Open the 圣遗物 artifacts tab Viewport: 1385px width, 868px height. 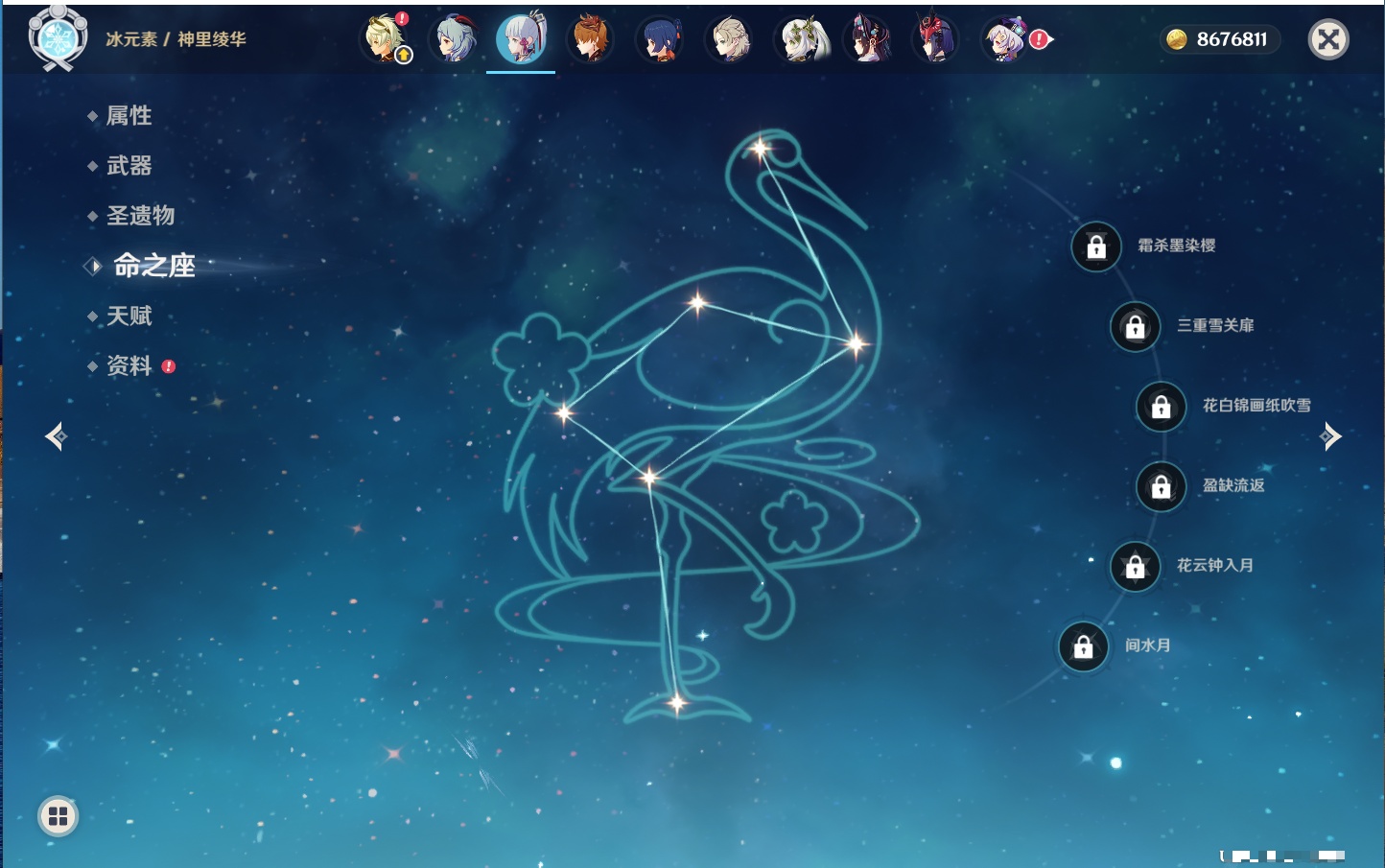tap(140, 216)
